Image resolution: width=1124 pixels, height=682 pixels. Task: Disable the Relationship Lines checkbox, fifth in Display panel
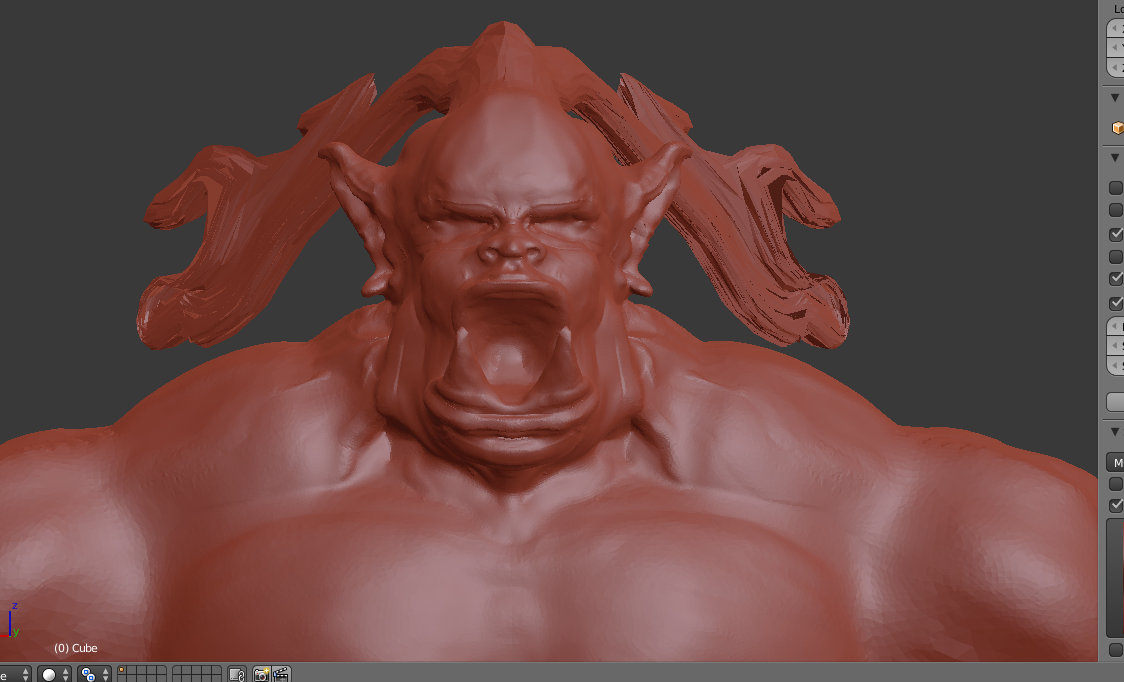[x=1116, y=278]
